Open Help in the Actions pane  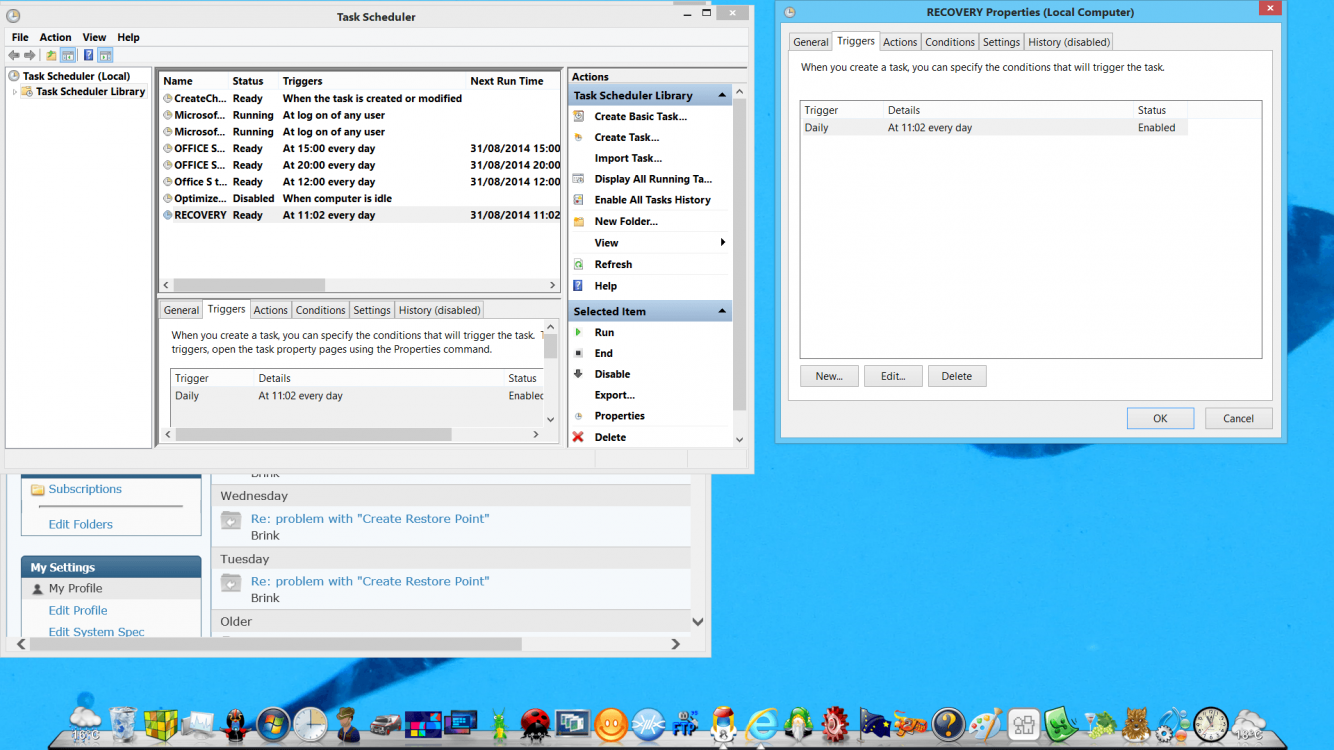click(606, 286)
